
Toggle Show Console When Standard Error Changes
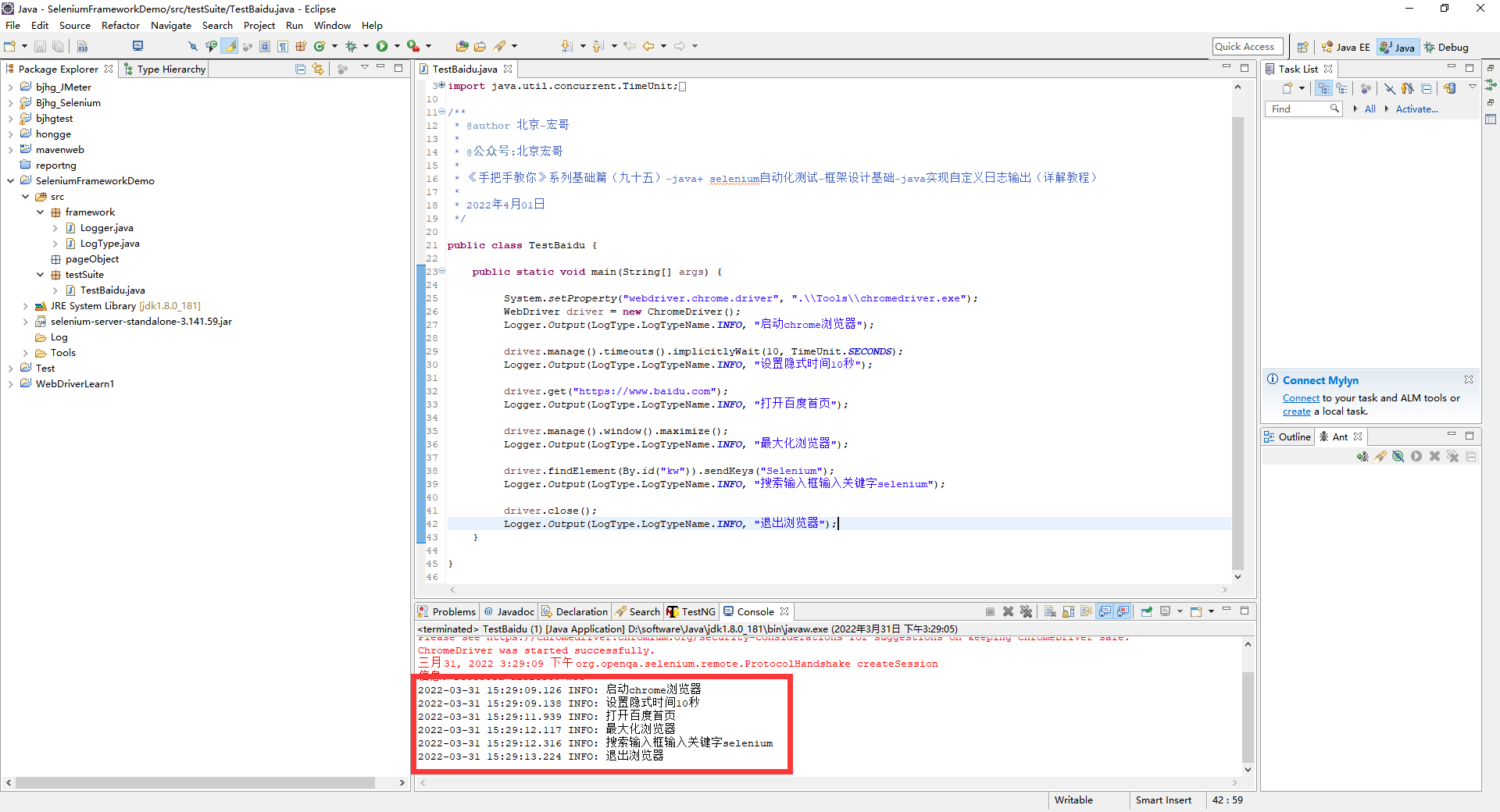1123,611
